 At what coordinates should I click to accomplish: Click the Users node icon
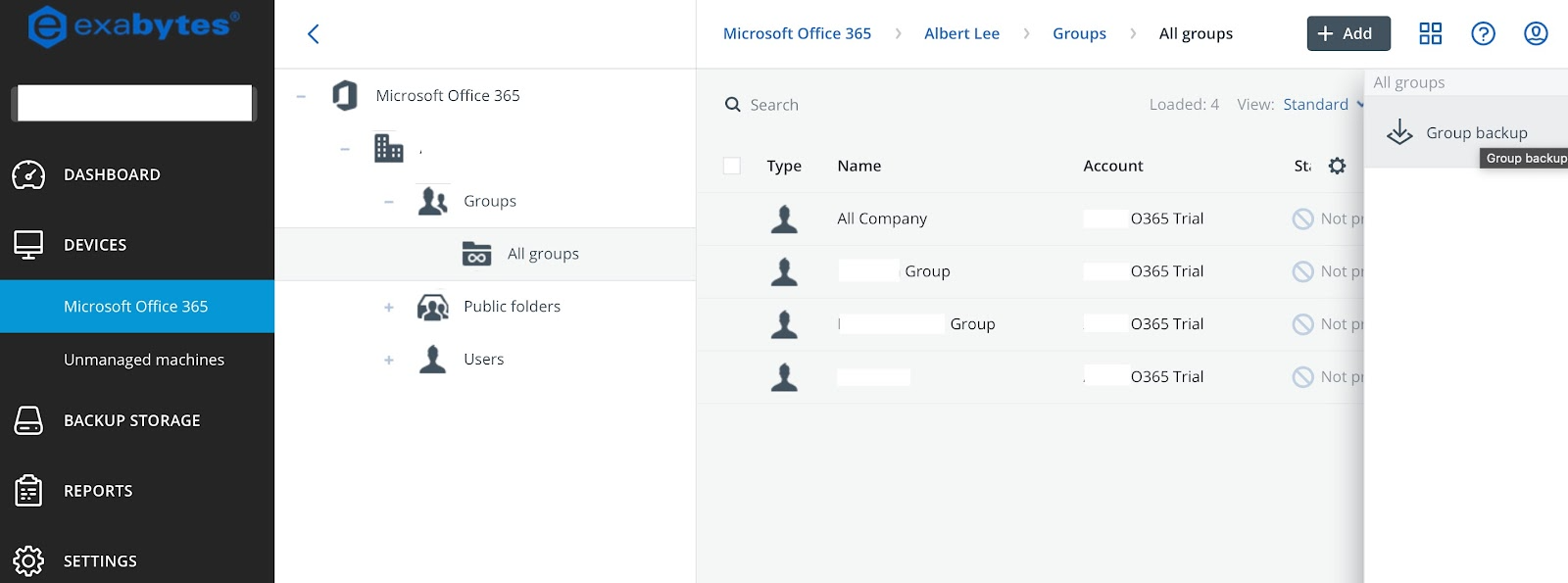coord(433,360)
